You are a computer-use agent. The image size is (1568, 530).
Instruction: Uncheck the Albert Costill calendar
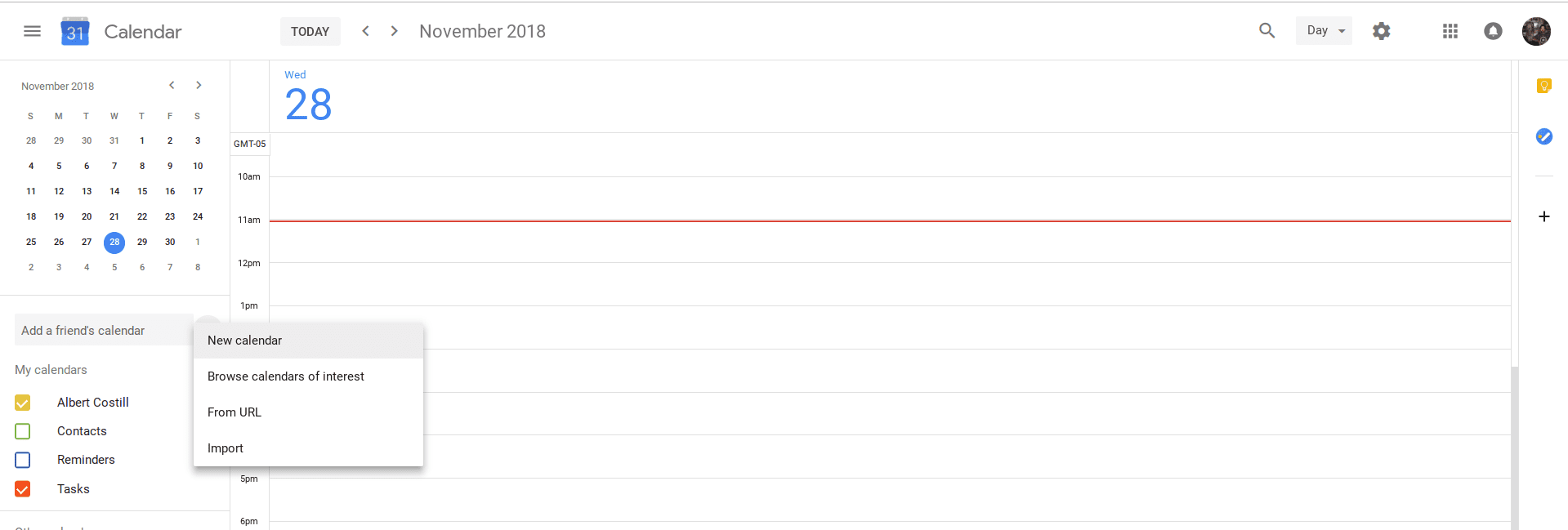pos(23,403)
